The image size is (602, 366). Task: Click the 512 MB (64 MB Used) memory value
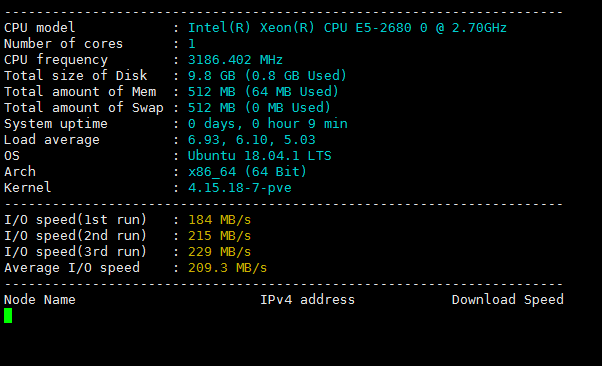[263, 92]
